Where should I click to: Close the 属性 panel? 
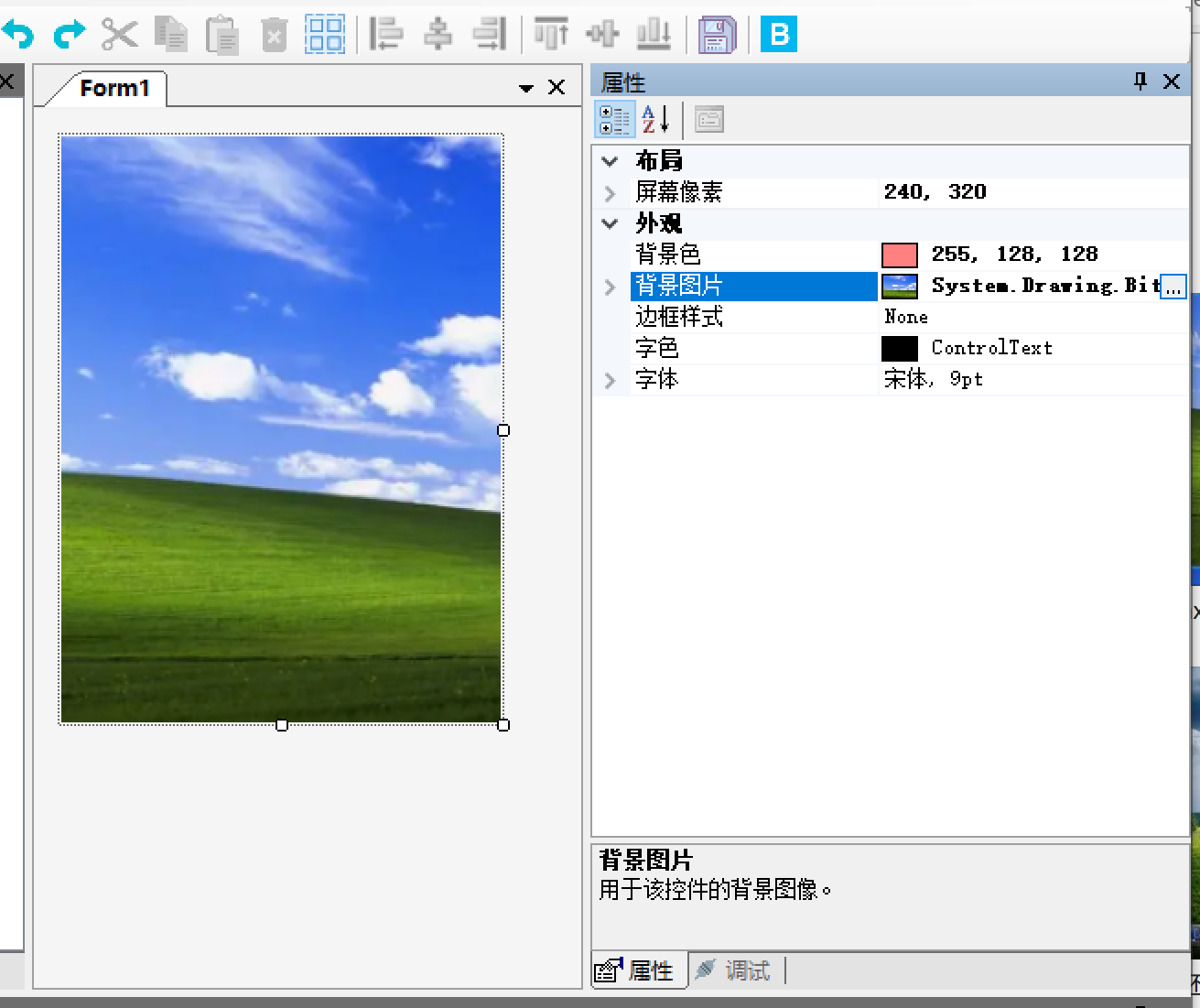coord(1172,81)
